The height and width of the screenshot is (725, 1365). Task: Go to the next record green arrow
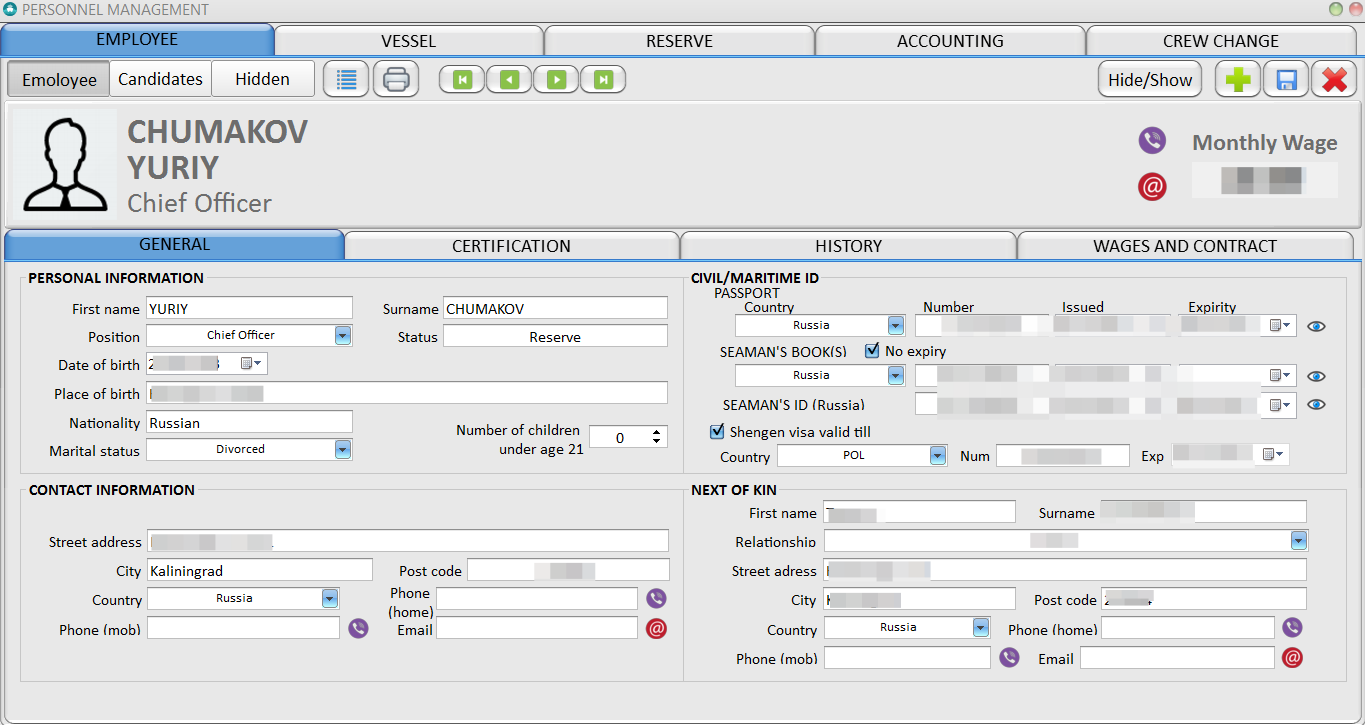pos(556,79)
